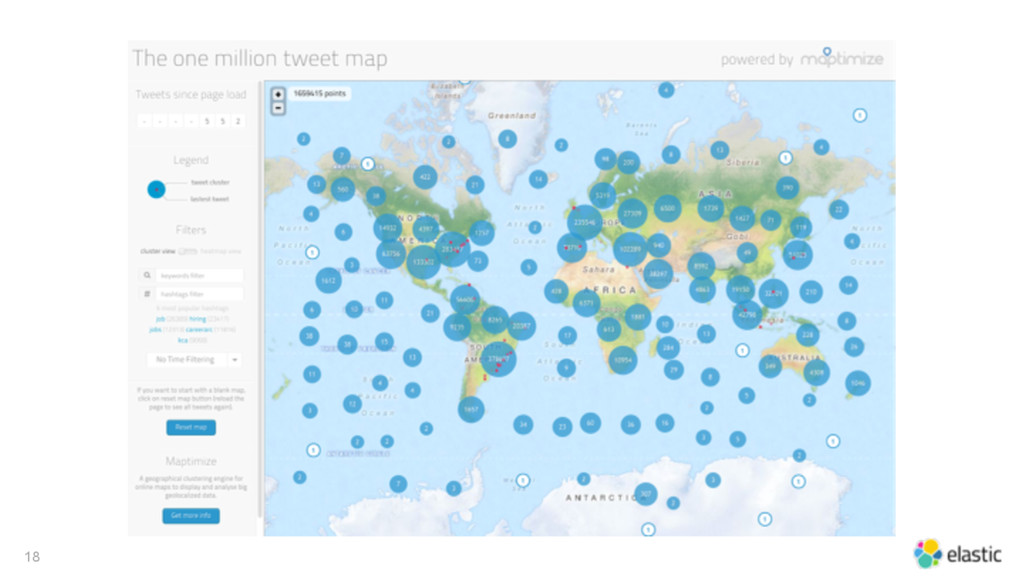This screenshot has width=1024, height=576.
Task: Open the 1957 cluster in South America
Action: (x=471, y=409)
